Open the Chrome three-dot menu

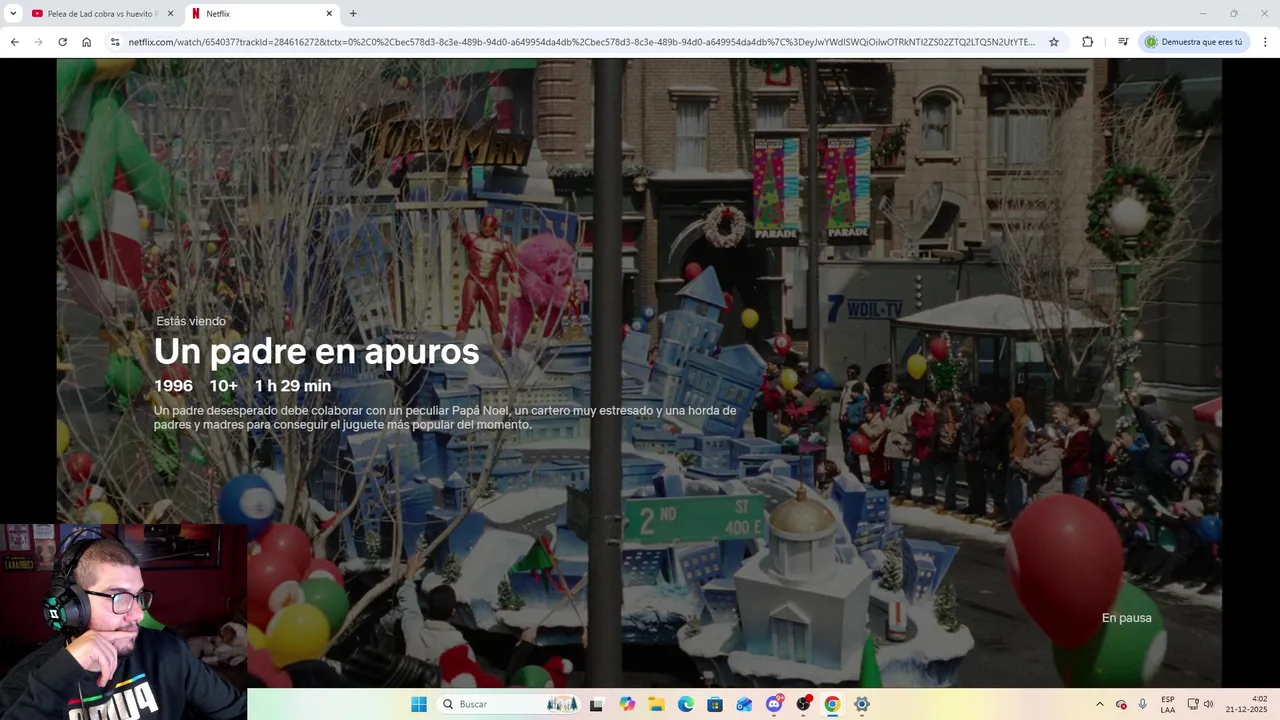[1265, 42]
